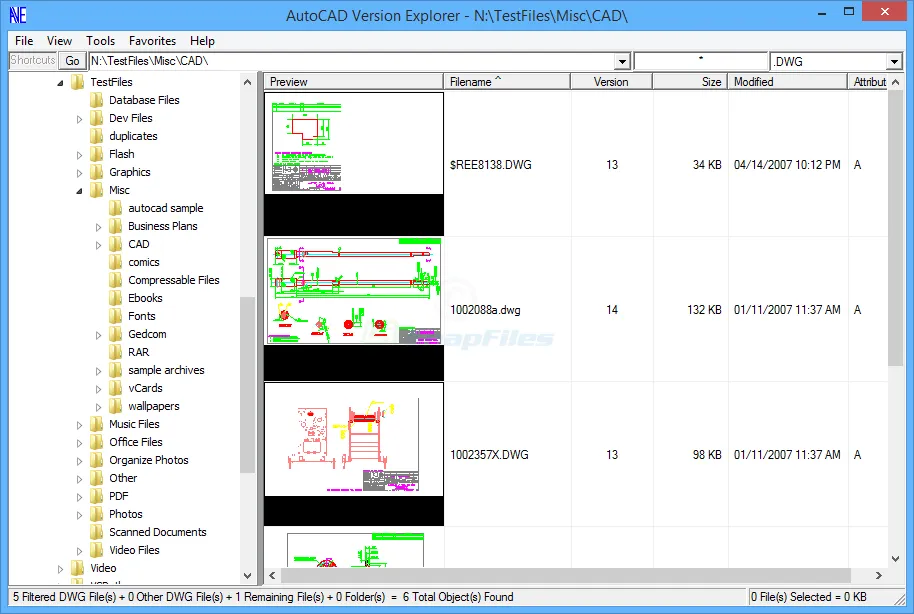Screen dimensions: 914x614
Task: Click the 1002088a.dwg preview thumbnail
Action: tap(354, 309)
